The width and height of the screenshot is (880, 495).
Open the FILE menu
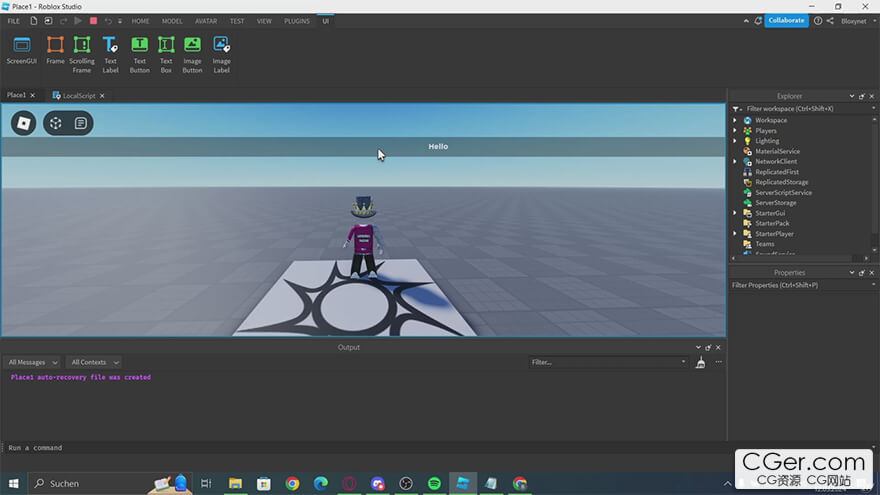13,21
